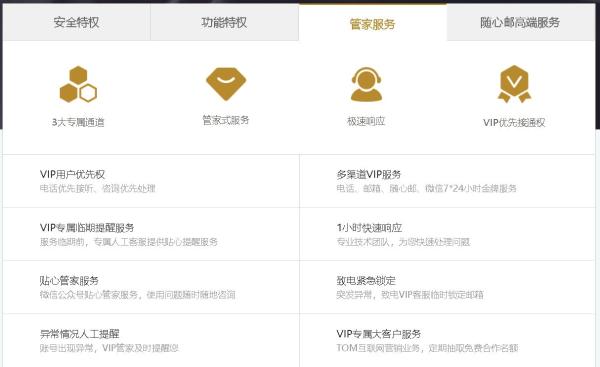
Task: Go to the 随心邮高端服务 tab
Action: [x=520, y=22]
